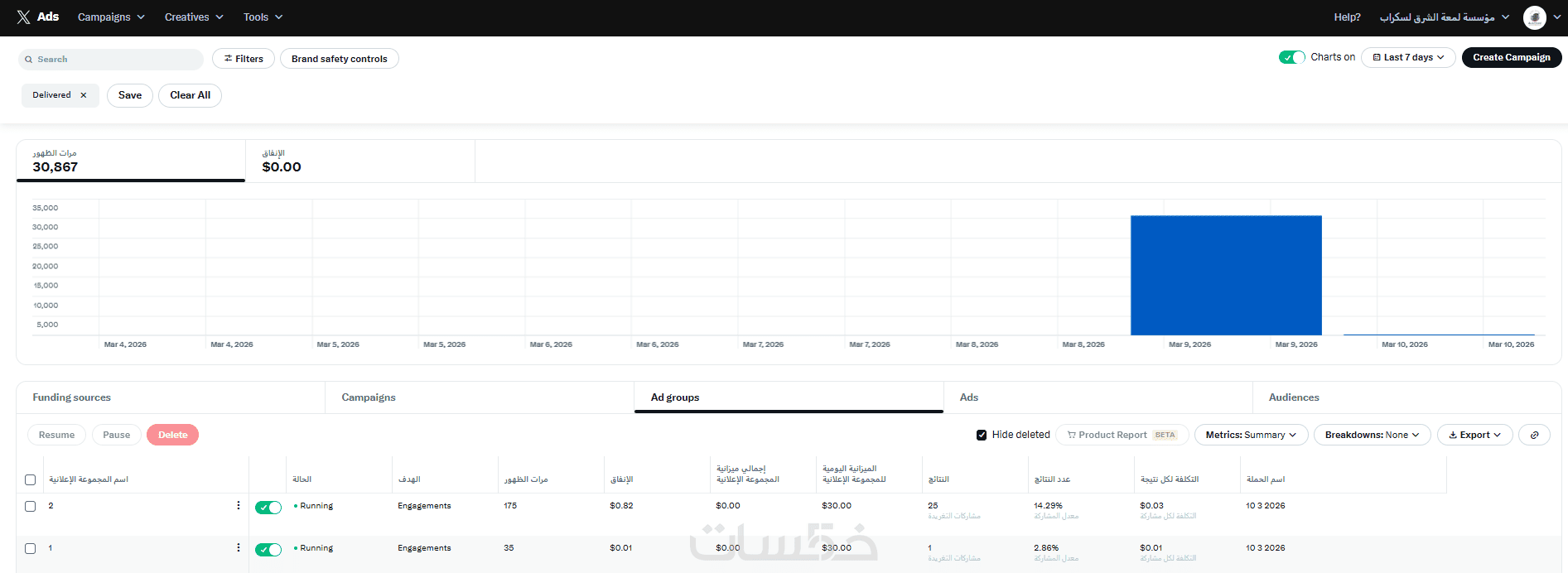Viewport: 1568px width, 573px height.
Task: Open three-dot menu for ad group 2
Action: 239,505
